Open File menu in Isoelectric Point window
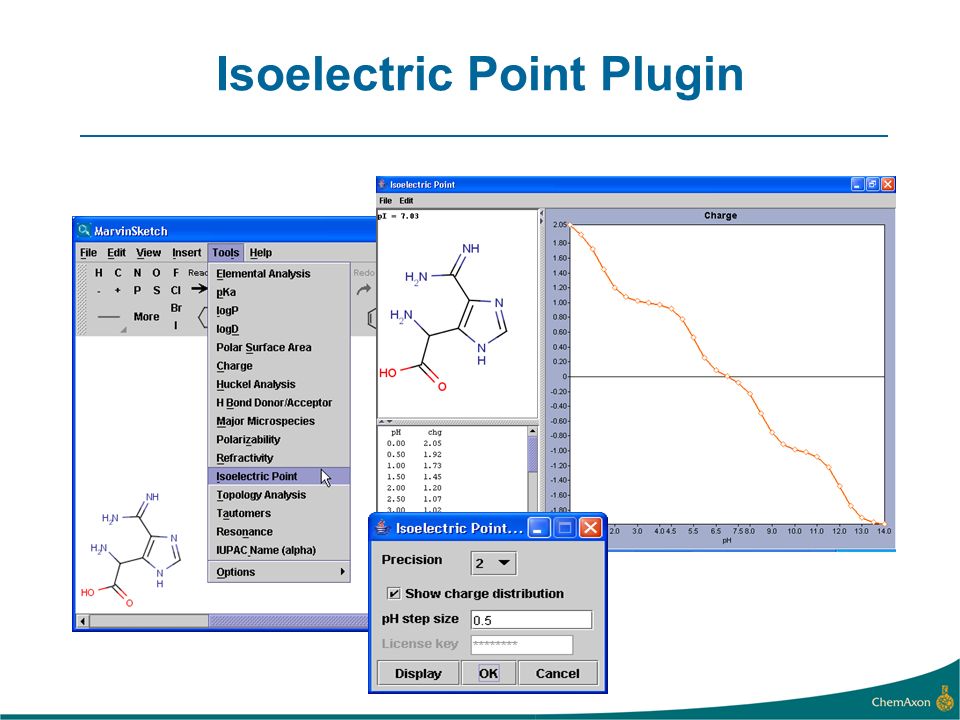The height and width of the screenshot is (720, 960). coord(385,200)
